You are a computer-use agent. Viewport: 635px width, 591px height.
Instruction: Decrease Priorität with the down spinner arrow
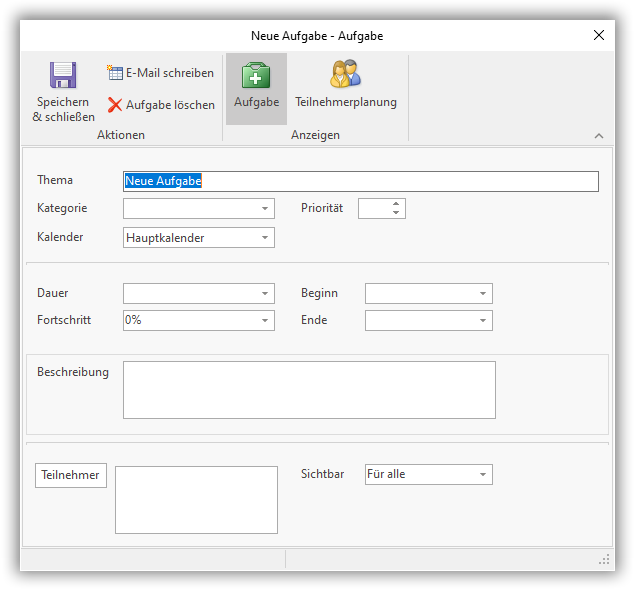396,213
